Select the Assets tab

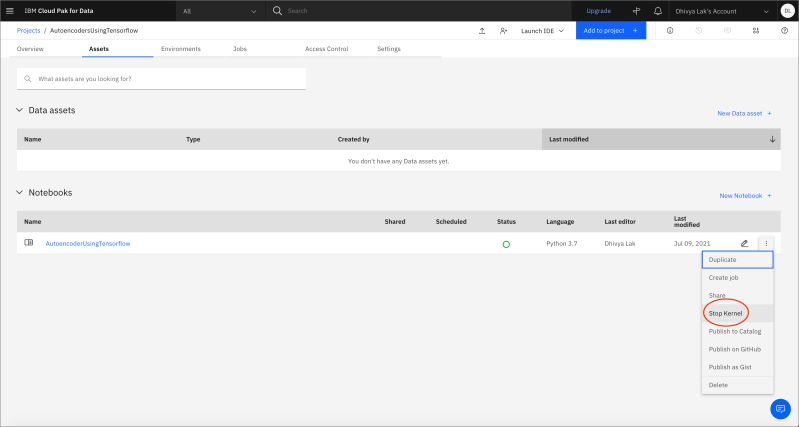tap(99, 49)
